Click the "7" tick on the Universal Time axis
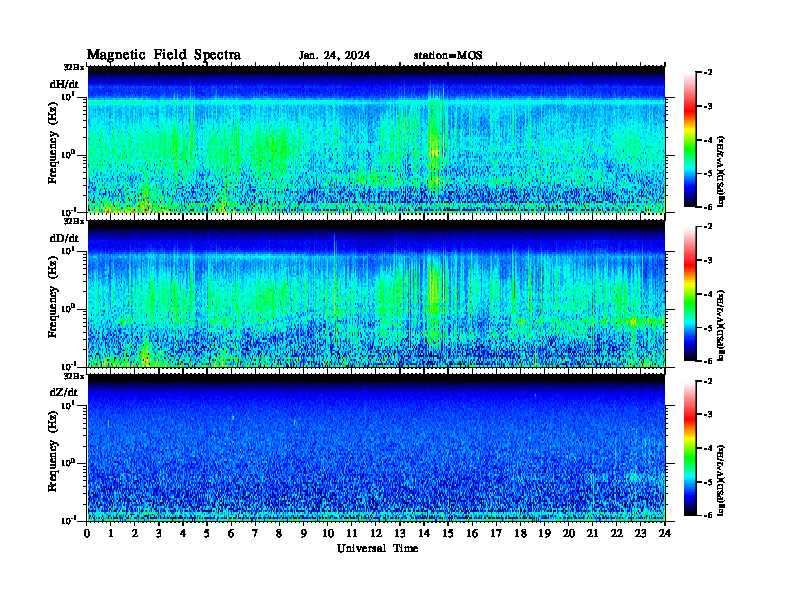 tap(255, 533)
